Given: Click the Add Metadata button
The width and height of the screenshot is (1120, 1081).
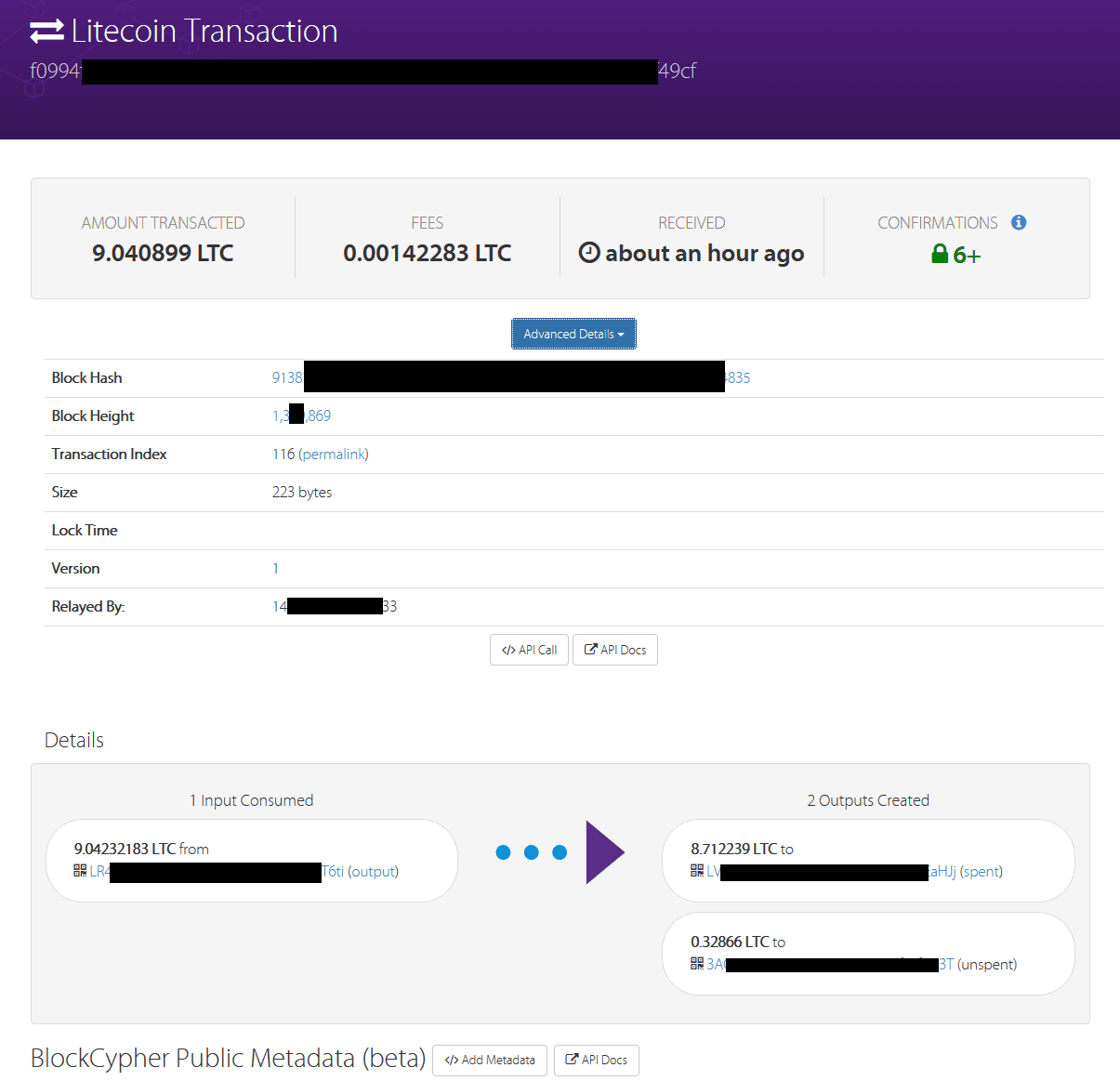Looking at the screenshot, I should click(490, 1060).
